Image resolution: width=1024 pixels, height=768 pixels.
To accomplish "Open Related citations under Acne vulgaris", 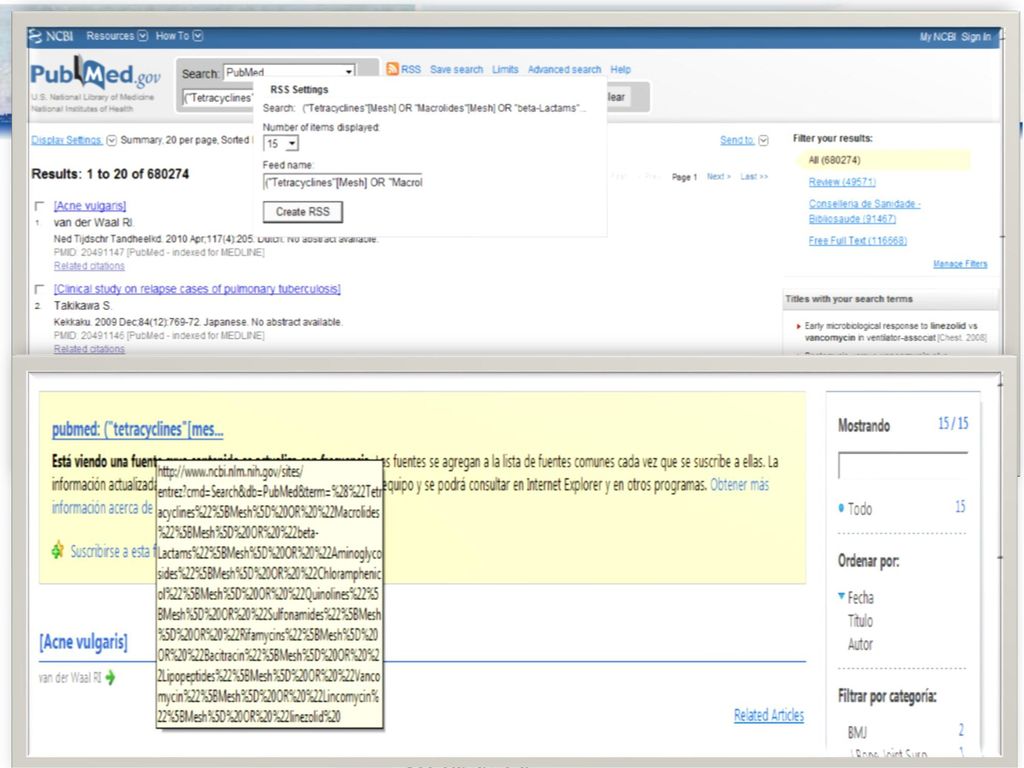I will pyautogui.click(x=89, y=266).
